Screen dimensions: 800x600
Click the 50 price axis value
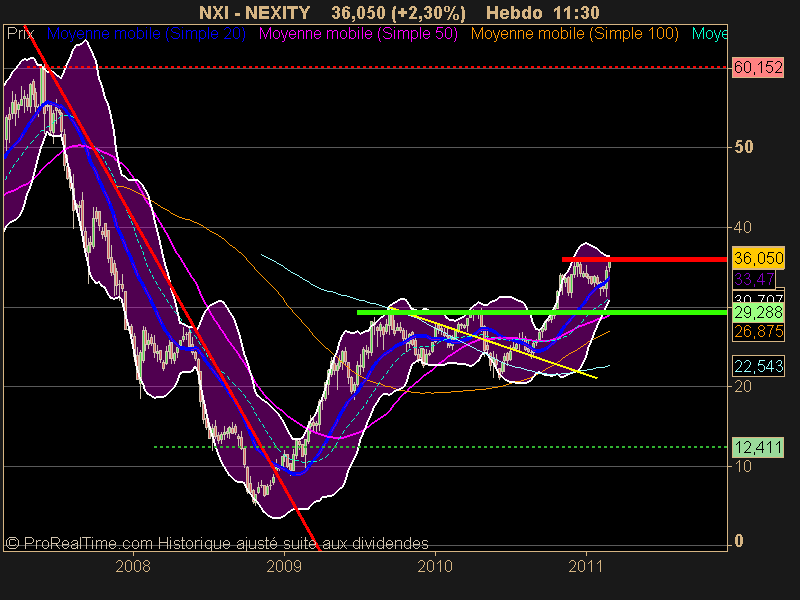tap(743, 147)
